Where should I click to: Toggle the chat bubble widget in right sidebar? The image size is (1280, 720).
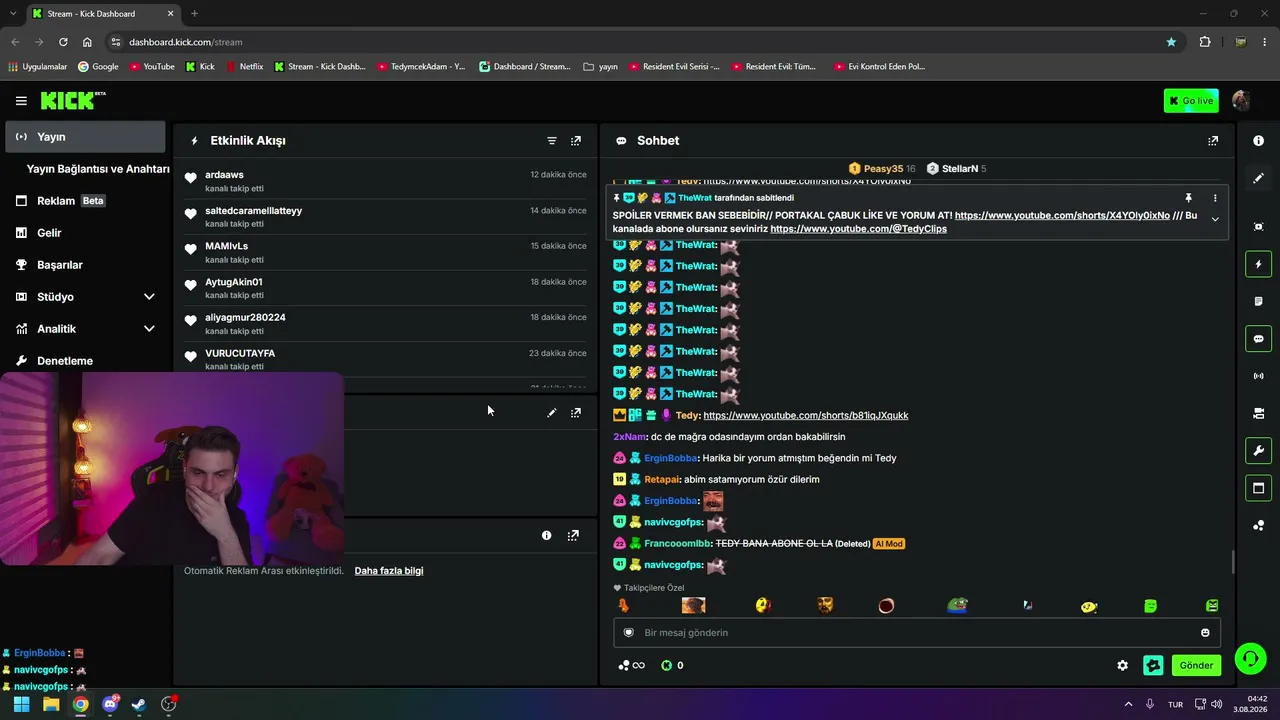click(x=1258, y=339)
